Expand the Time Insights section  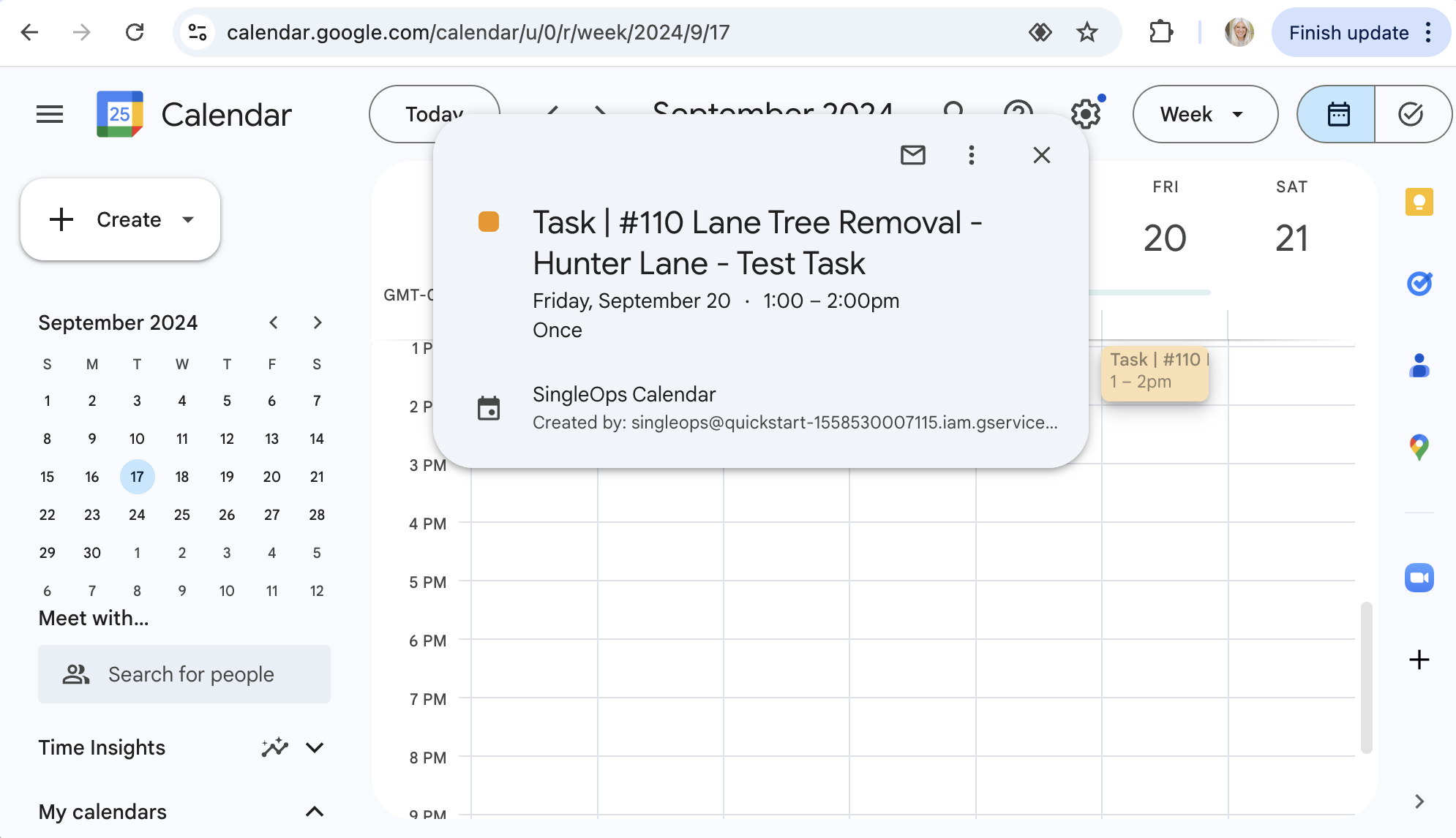coord(315,747)
